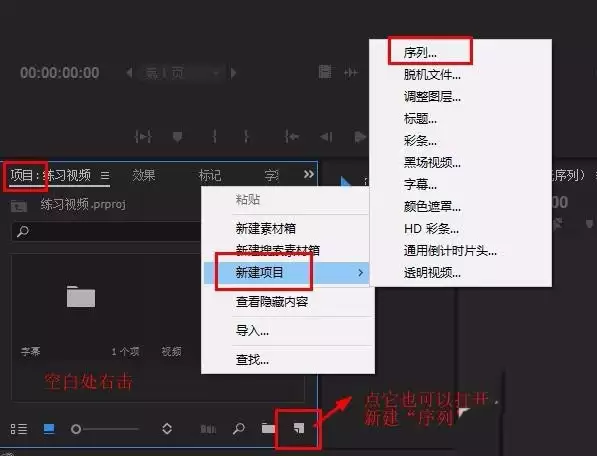Open the 项目 panel menu icon
Viewport: 597px width, 456px height.
click(x=105, y=175)
